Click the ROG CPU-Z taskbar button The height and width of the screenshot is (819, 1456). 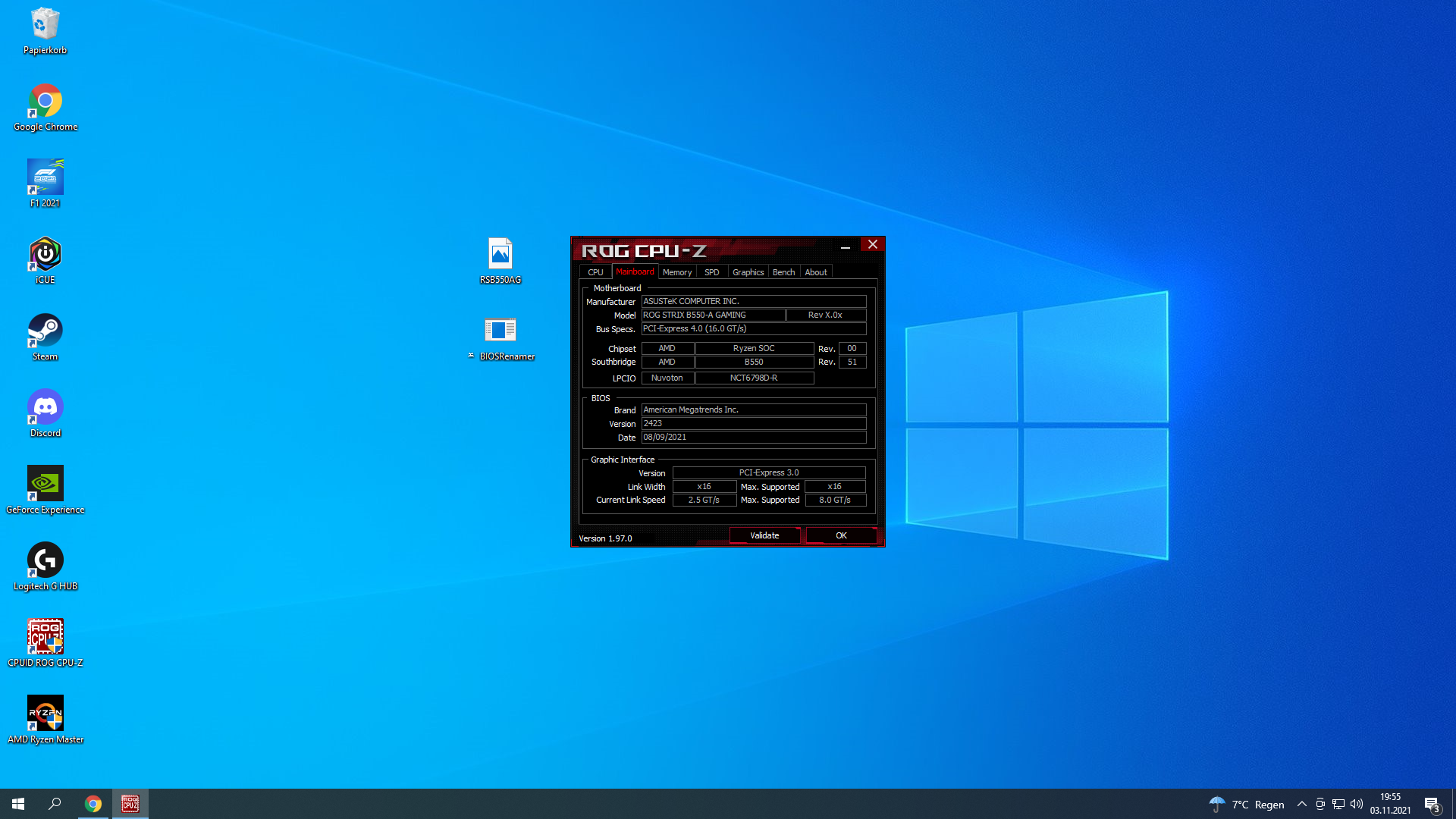pos(130,804)
